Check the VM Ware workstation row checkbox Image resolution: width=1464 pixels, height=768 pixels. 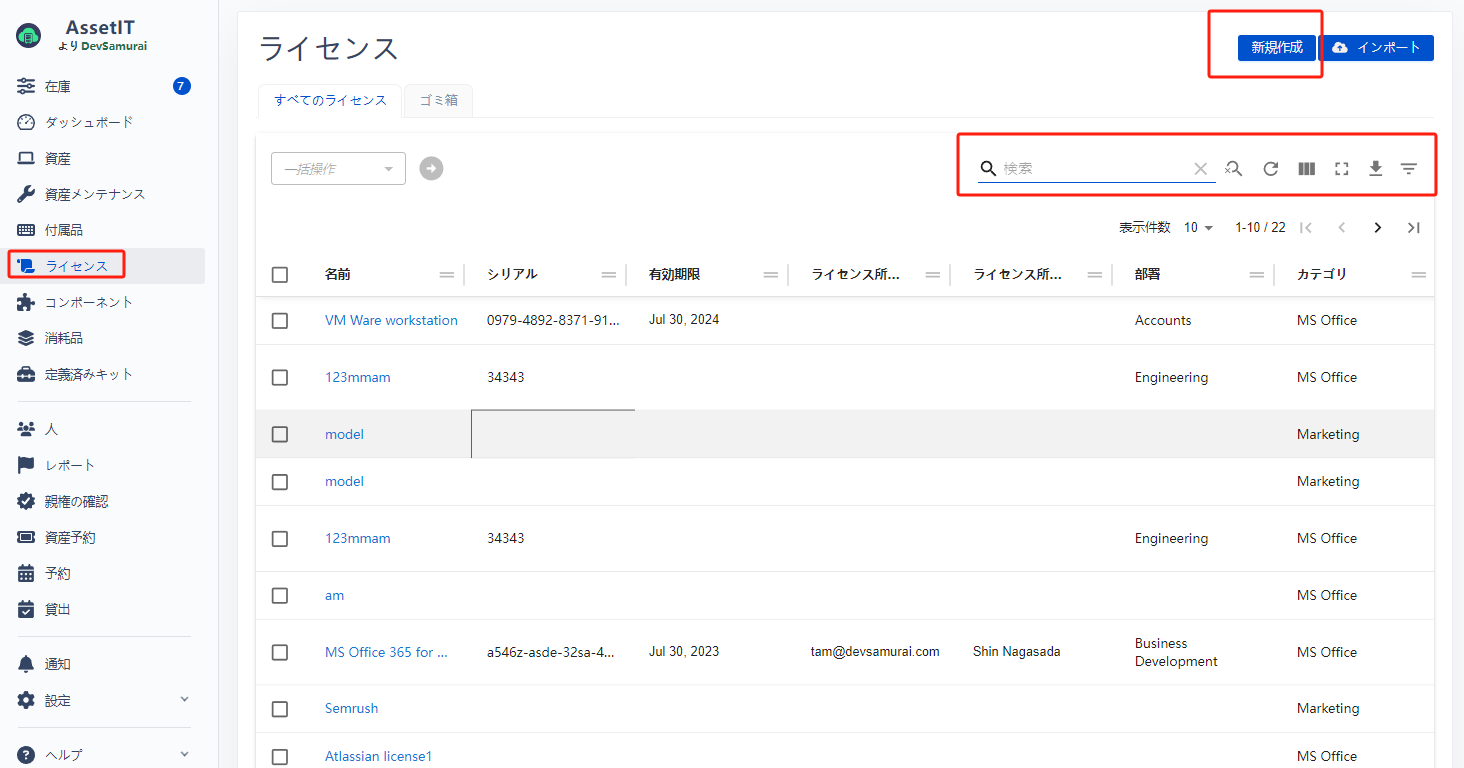[280, 321]
